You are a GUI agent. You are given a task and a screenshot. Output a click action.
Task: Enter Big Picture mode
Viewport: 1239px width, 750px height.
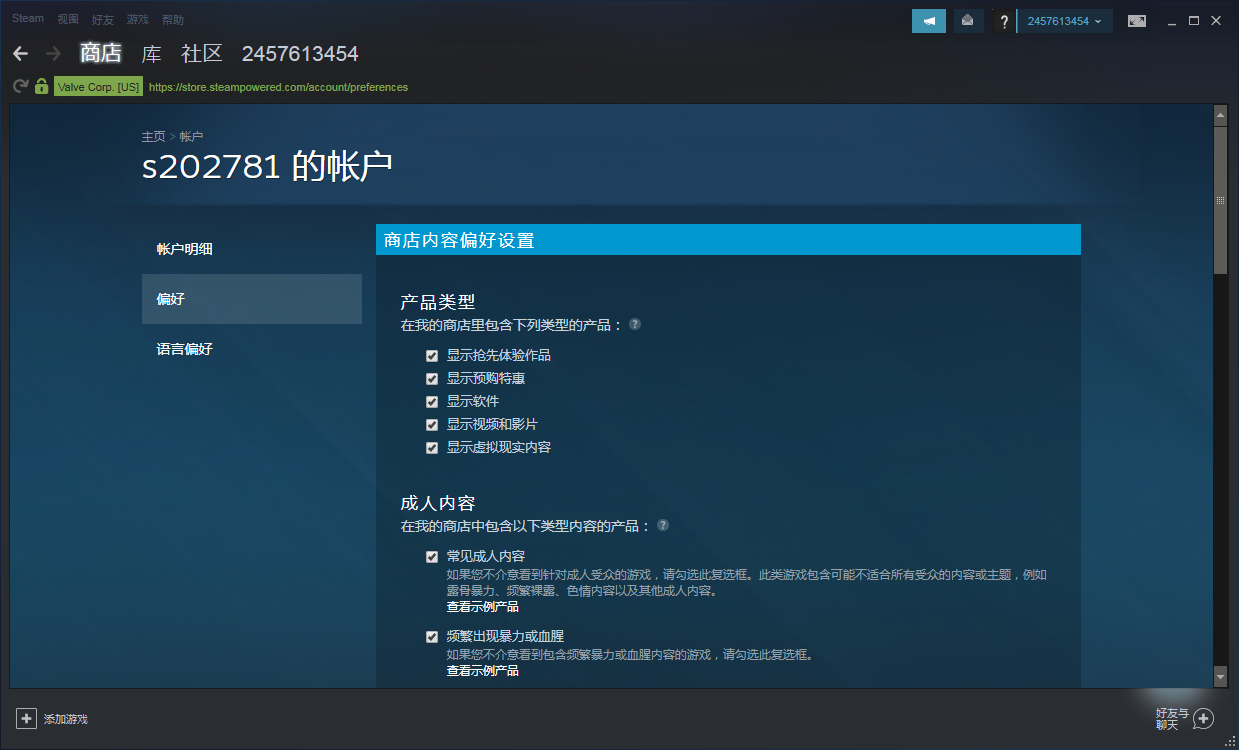click(x=1137, y=21)
